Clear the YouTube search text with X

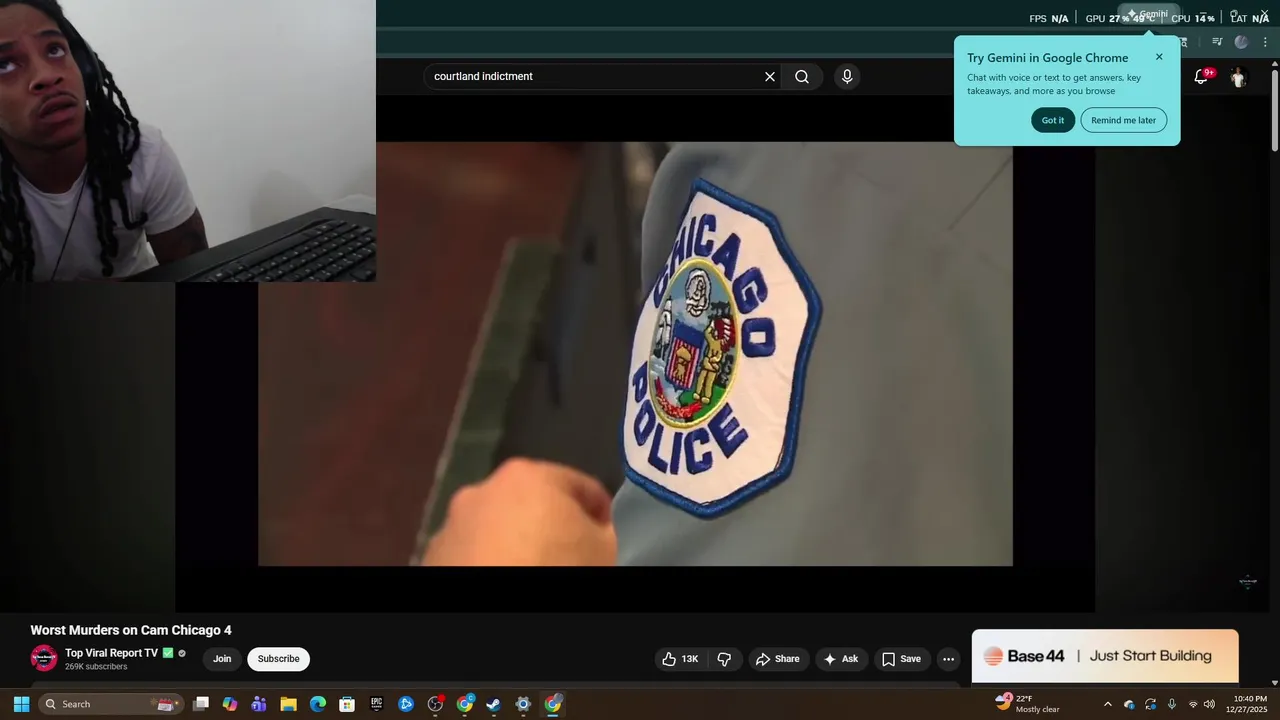click(770, 77)
